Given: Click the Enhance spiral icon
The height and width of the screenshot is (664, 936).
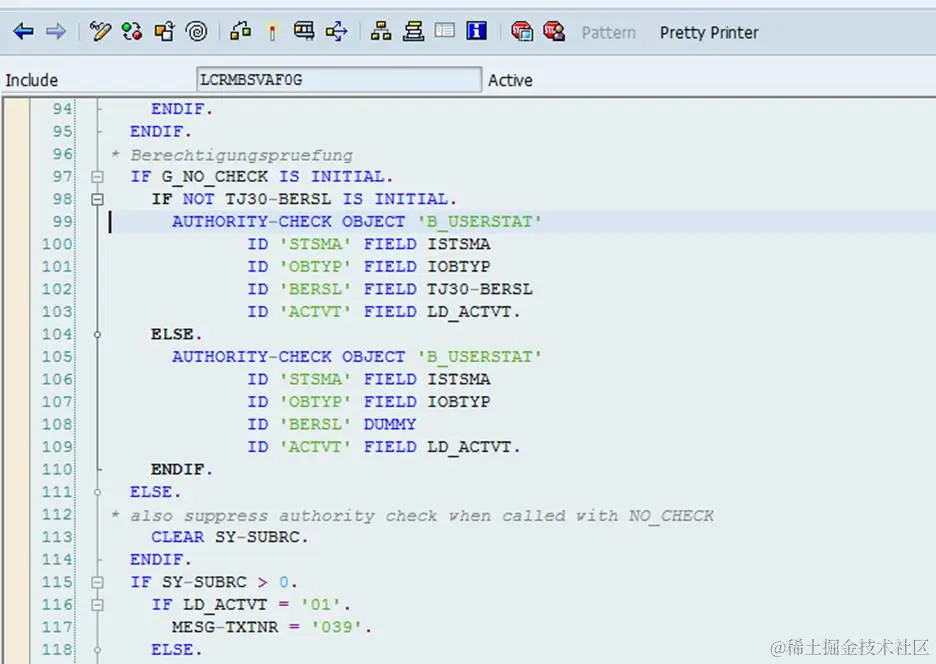Looking at the screenshot, I should tap(196, 31).
